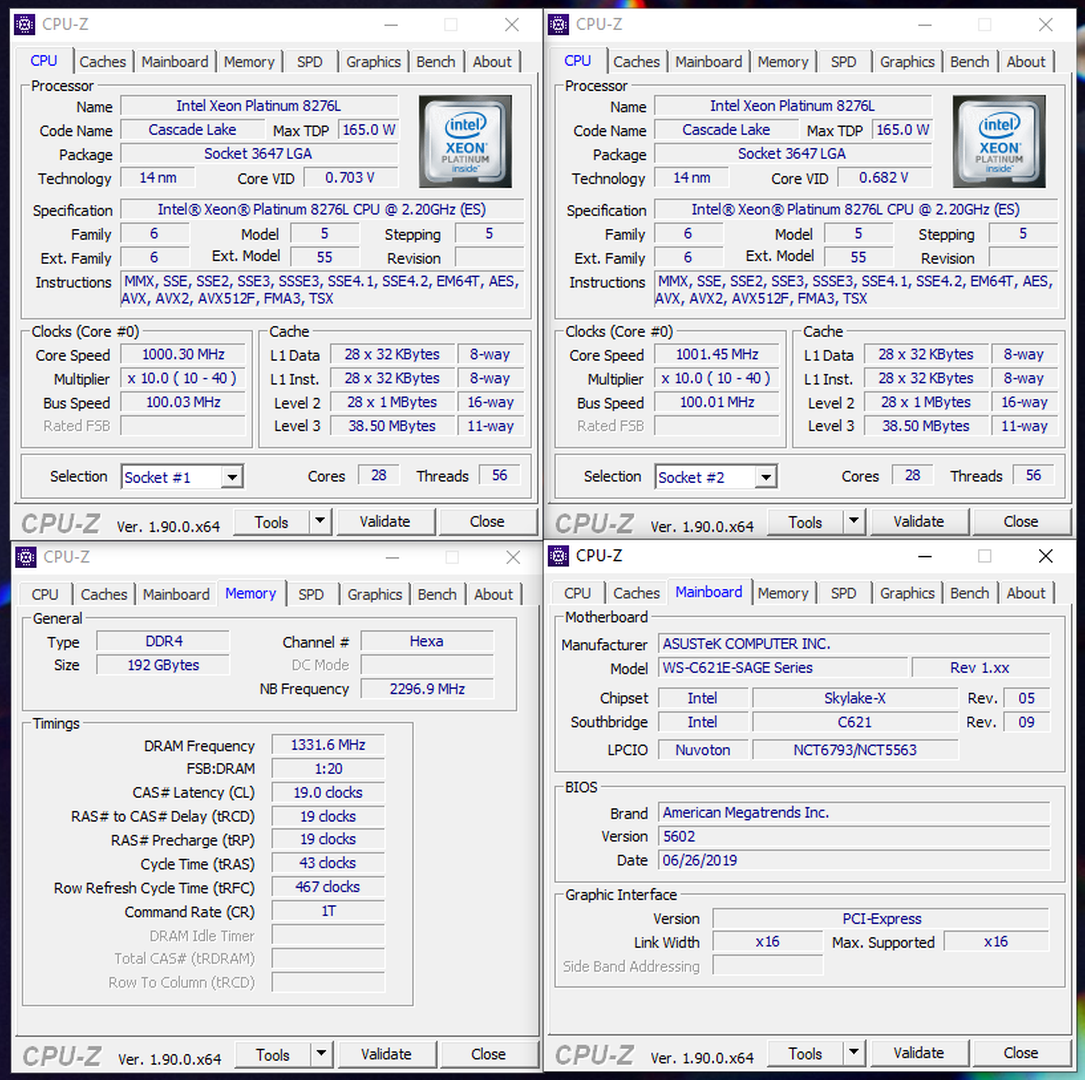Open Caches tab in Mainboard window

pos(637,593)
